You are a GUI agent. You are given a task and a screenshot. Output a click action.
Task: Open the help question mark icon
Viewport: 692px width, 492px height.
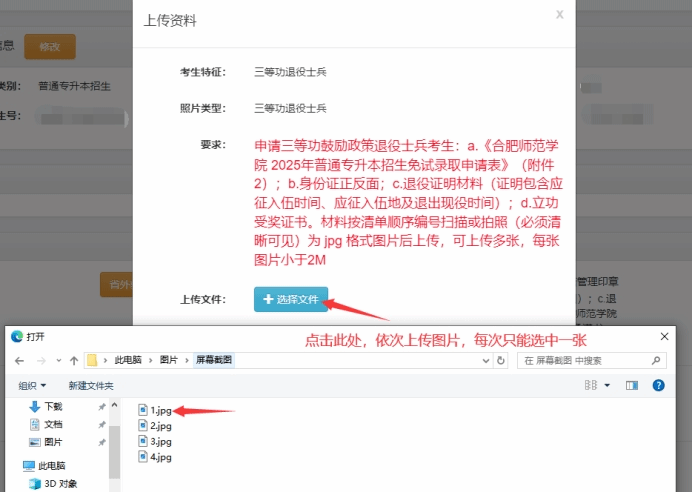(x=658, y=385)
